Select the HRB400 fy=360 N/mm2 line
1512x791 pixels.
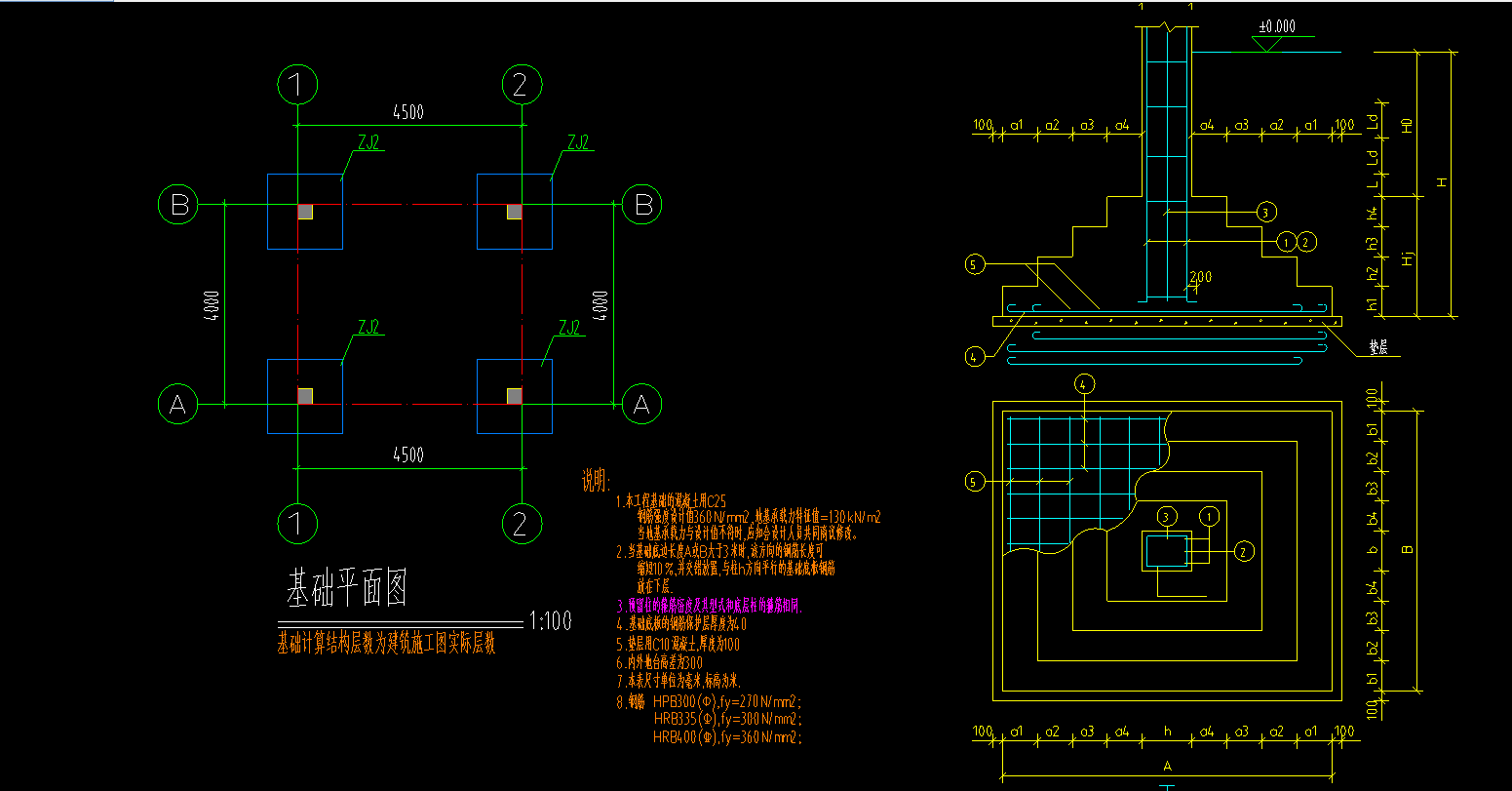pos(728,737)
